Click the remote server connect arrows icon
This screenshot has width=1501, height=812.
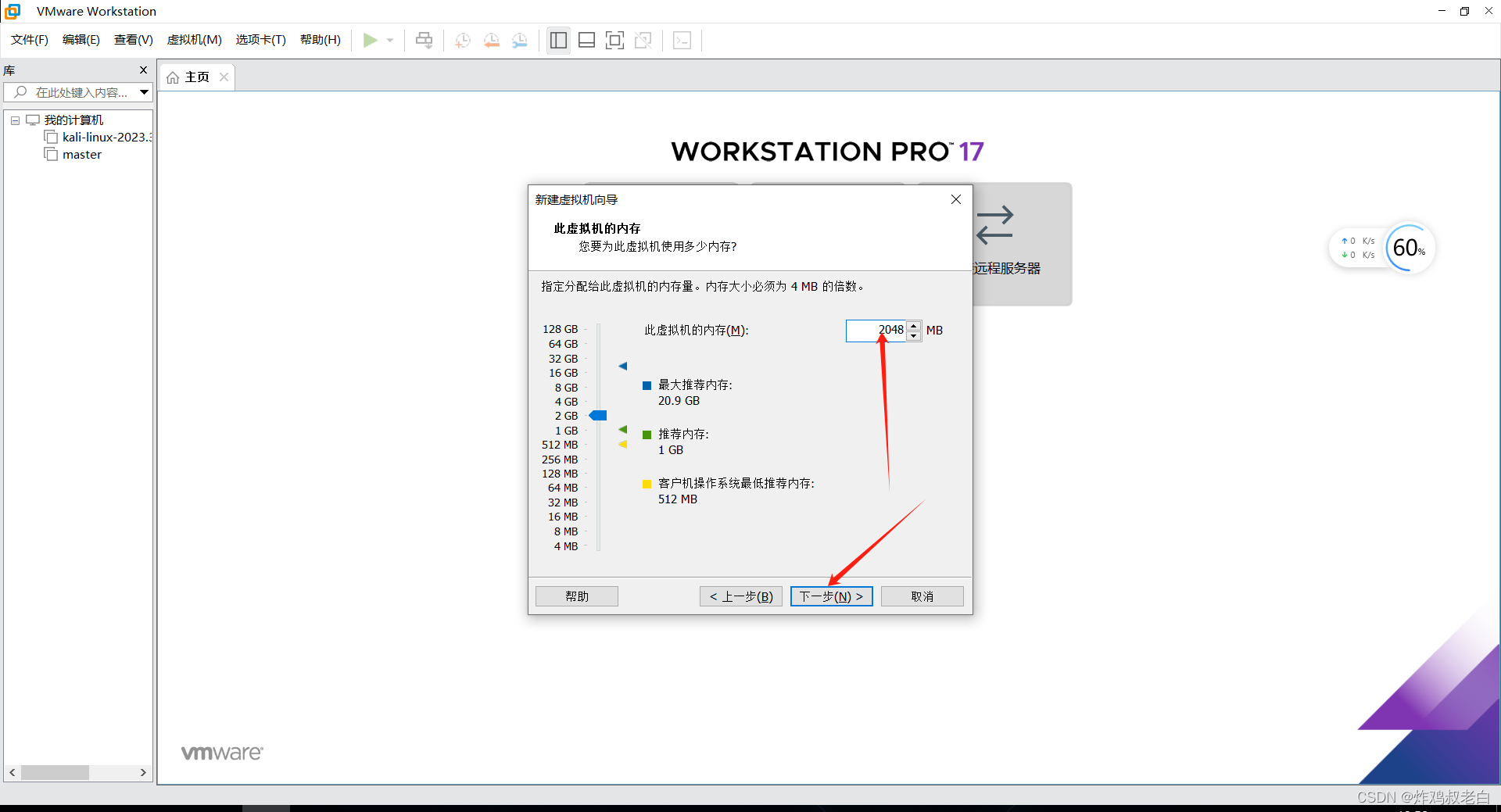(994, 225)
